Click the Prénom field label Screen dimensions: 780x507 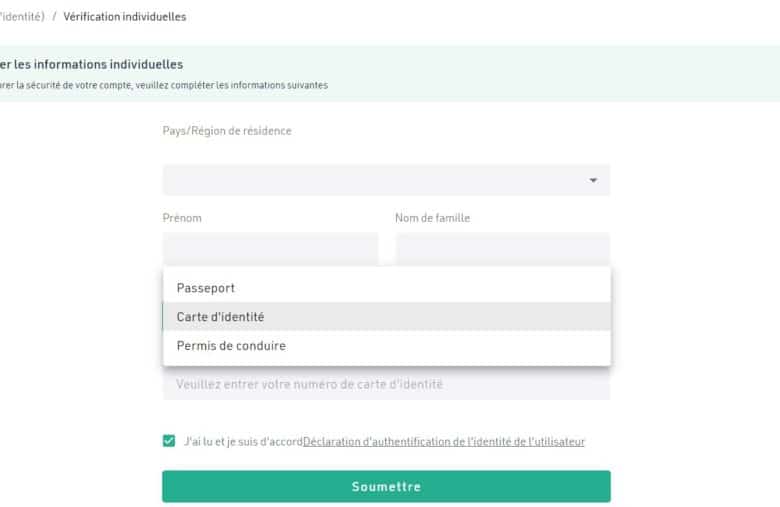click(182, 218)
